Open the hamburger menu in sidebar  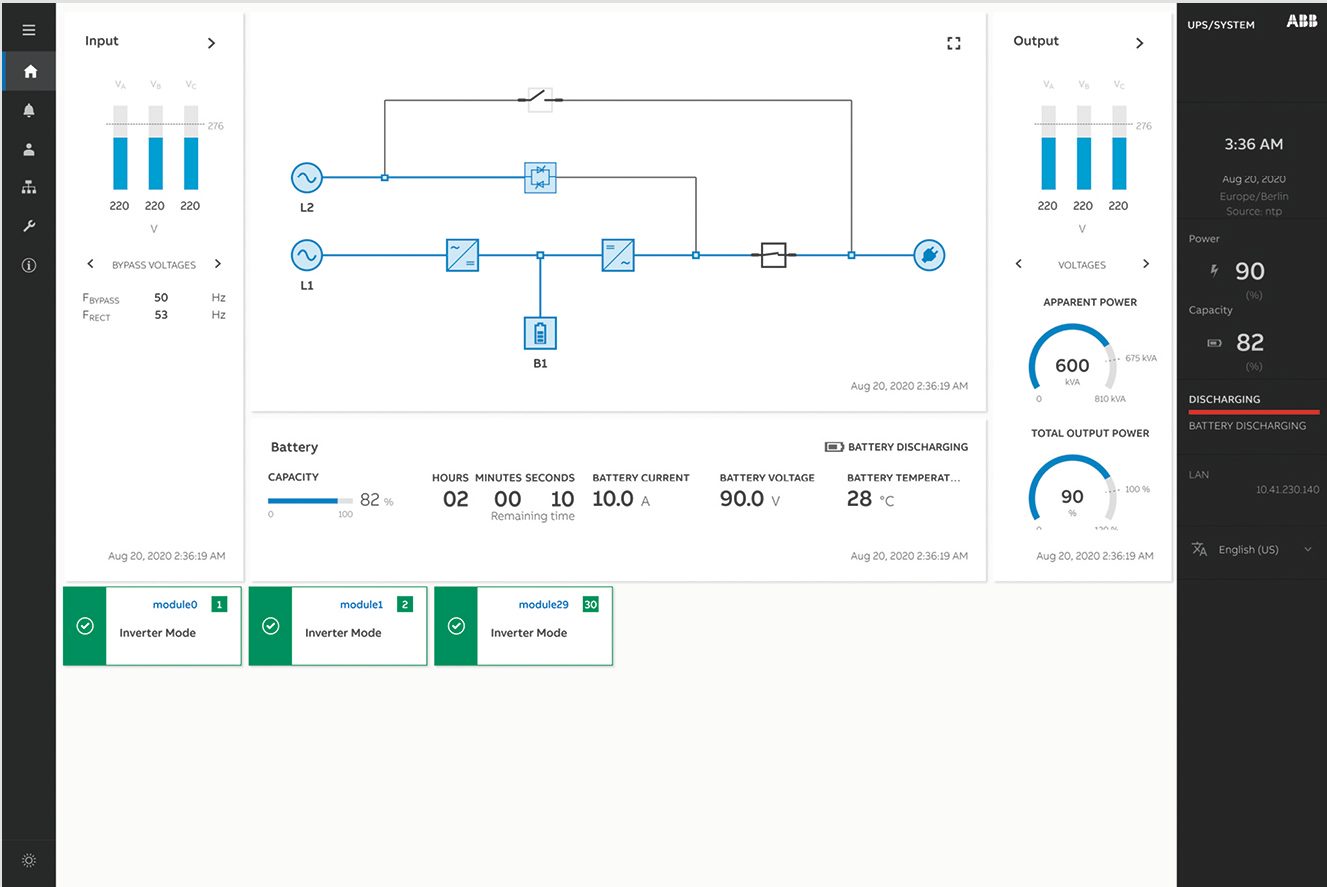(29, 30)
